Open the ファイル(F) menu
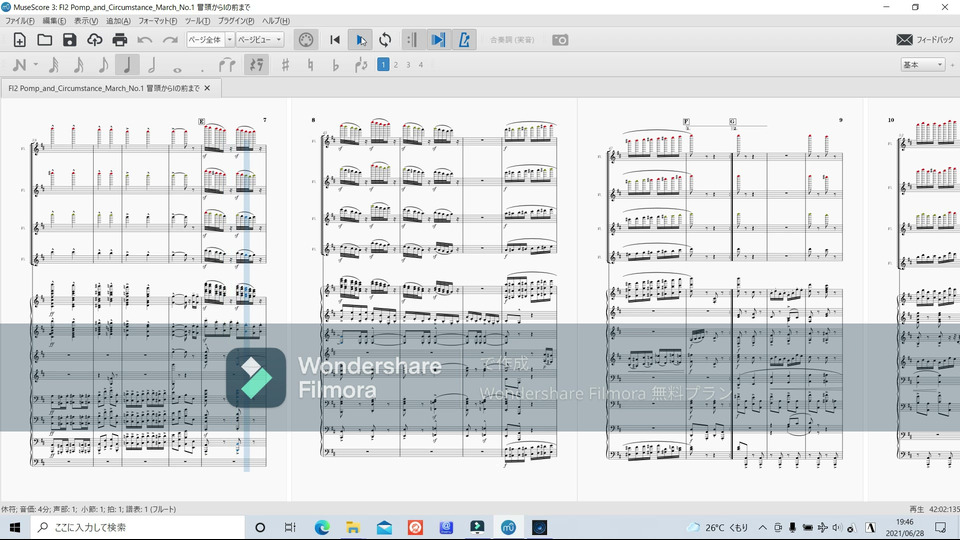The image size is (960, 540). (x=20, y=20)
